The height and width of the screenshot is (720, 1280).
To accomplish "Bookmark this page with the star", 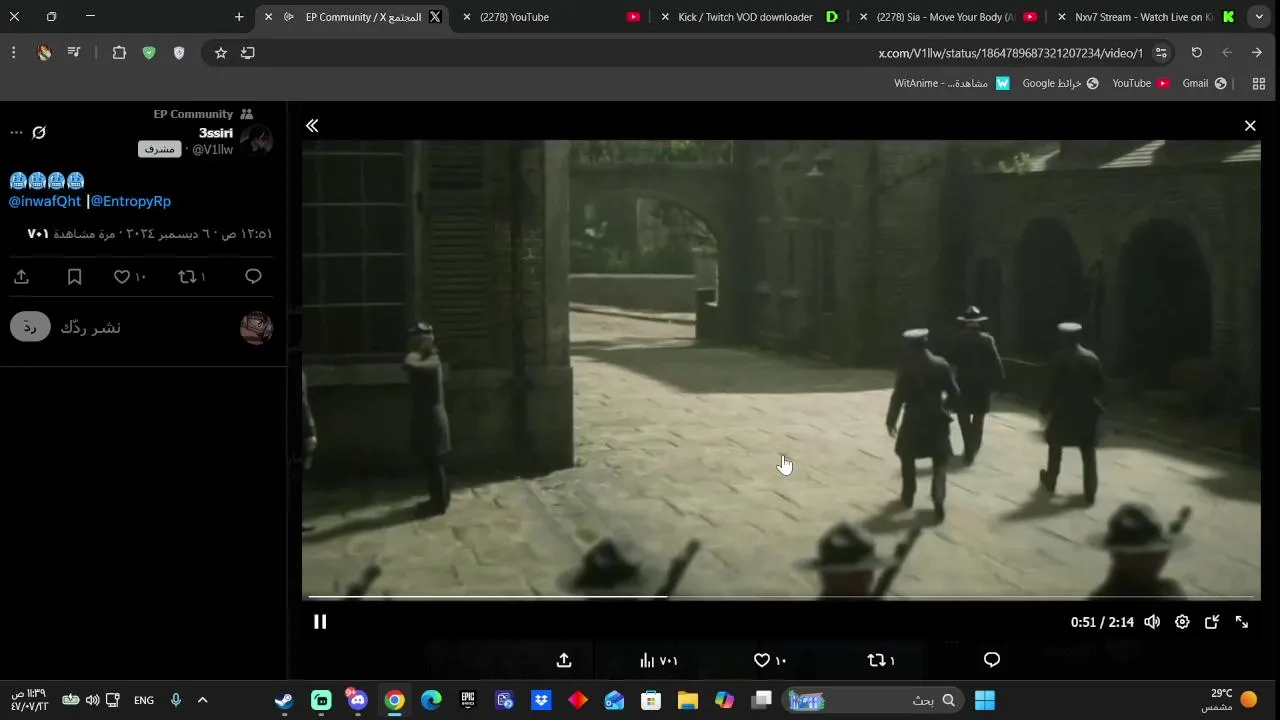I will click(221, 53).
